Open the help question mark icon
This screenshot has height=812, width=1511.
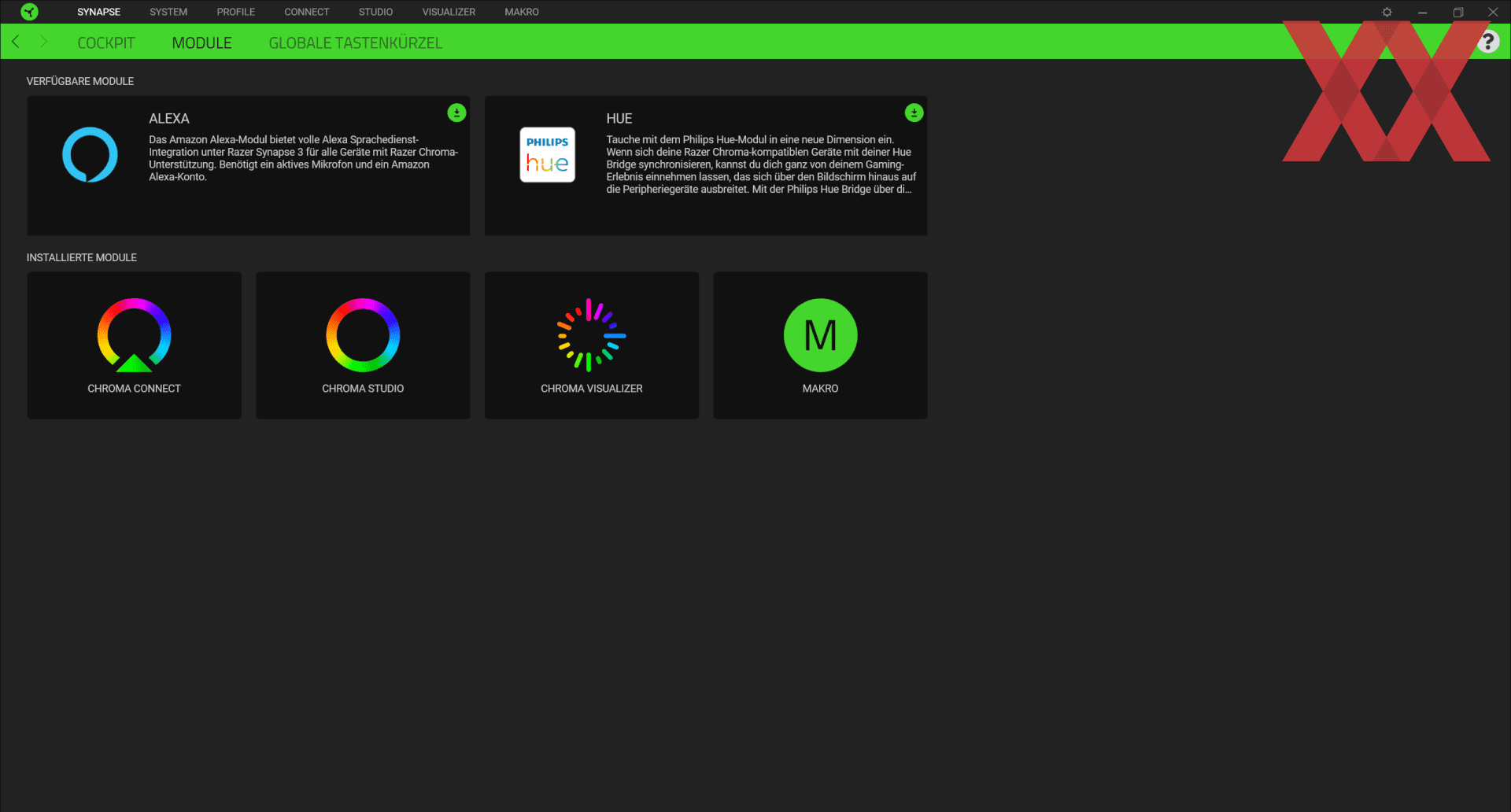tap(1488, 42)
